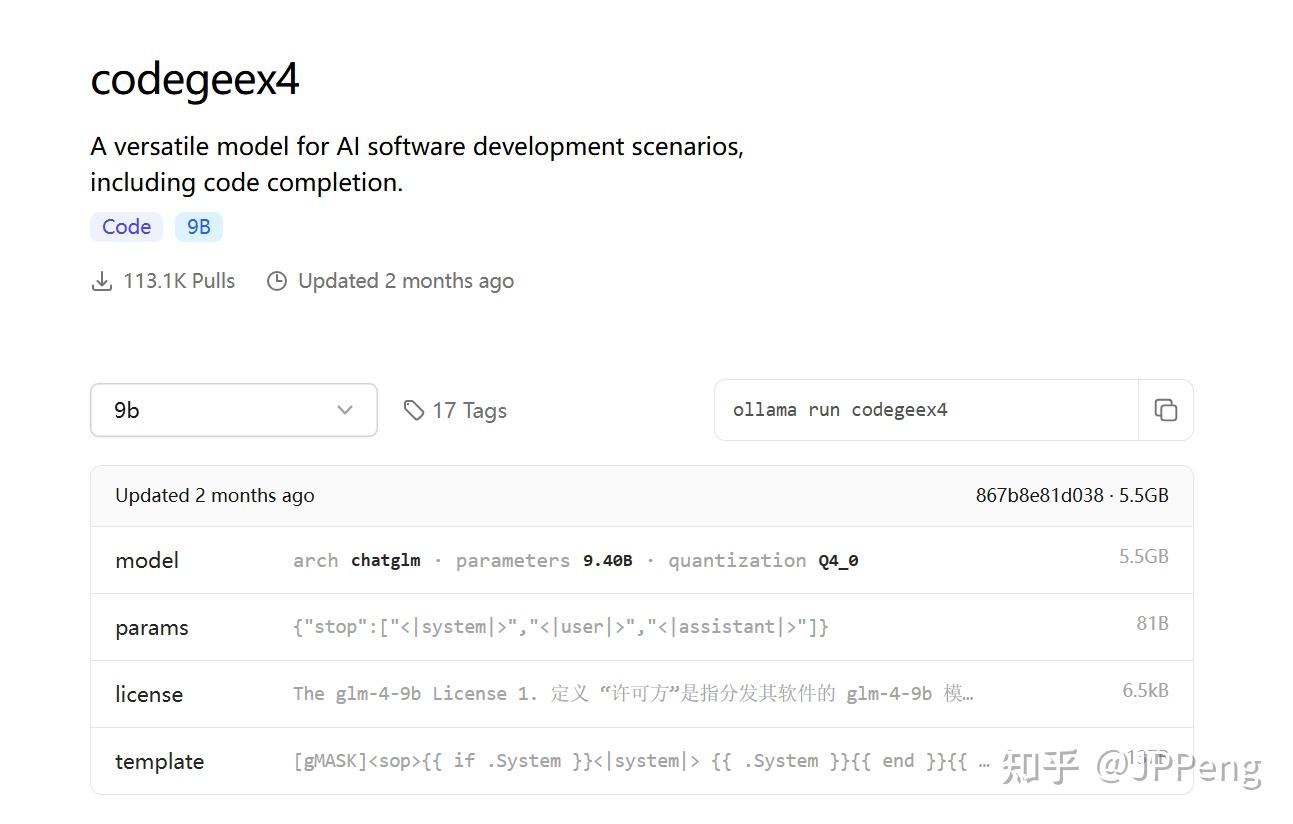
Task: Click the 5.5GB model size label
Action: point(1144,556)
